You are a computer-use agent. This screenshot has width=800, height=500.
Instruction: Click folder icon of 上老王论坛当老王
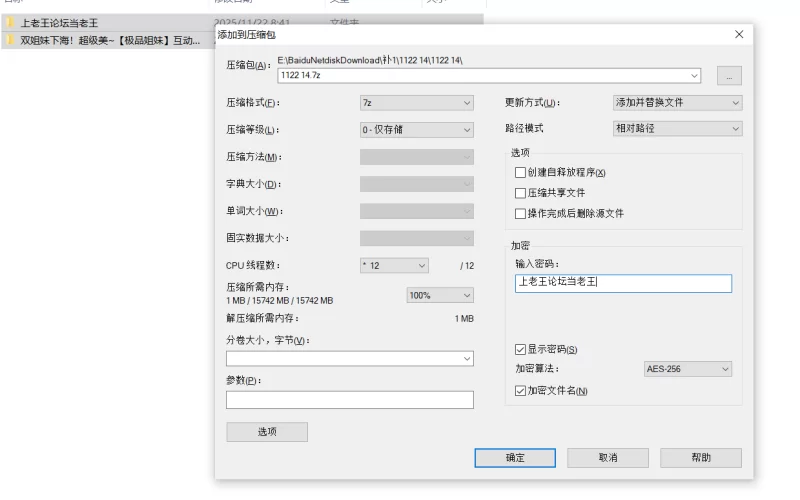click(x=10, y=22)
